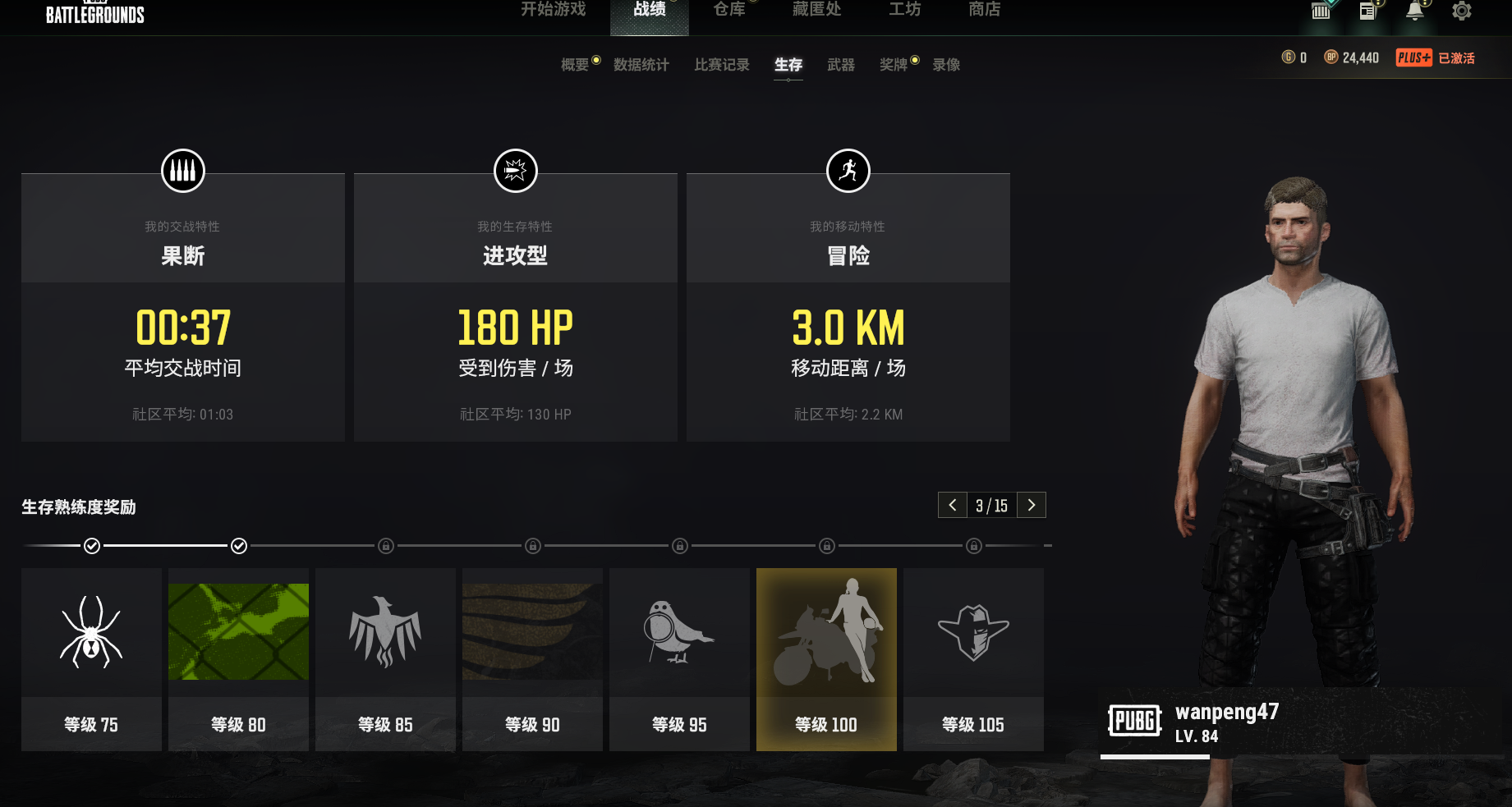Open the notifications bell icon

pyautogui.click(x=1415, y=11)
